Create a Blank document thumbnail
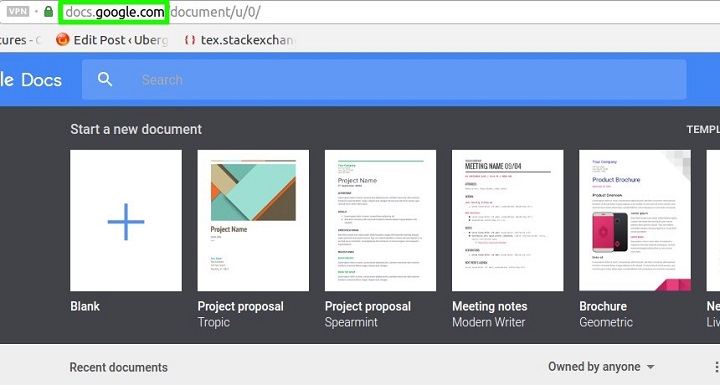Image resolution: width=720 pixels, height=385 pixels. [126, 221]
